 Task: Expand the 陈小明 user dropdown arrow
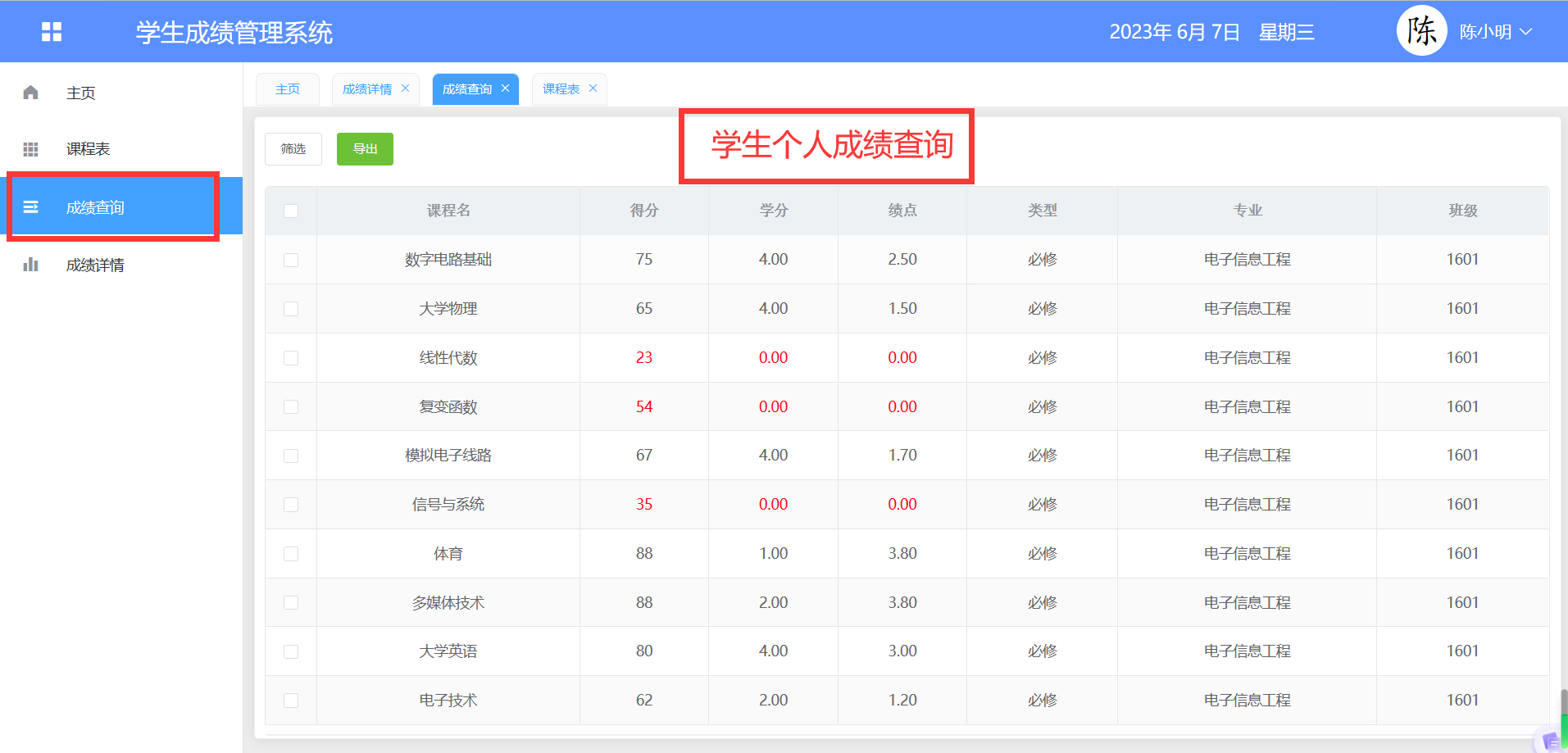(x=1525, y=32)
